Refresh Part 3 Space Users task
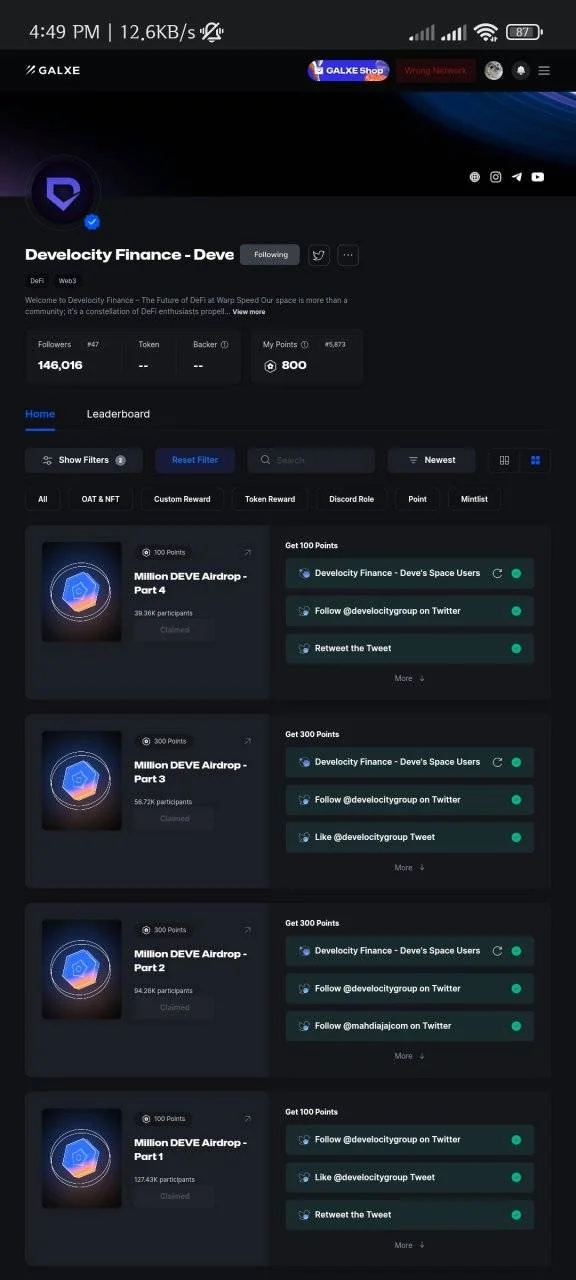 click(x=497, y=762)
